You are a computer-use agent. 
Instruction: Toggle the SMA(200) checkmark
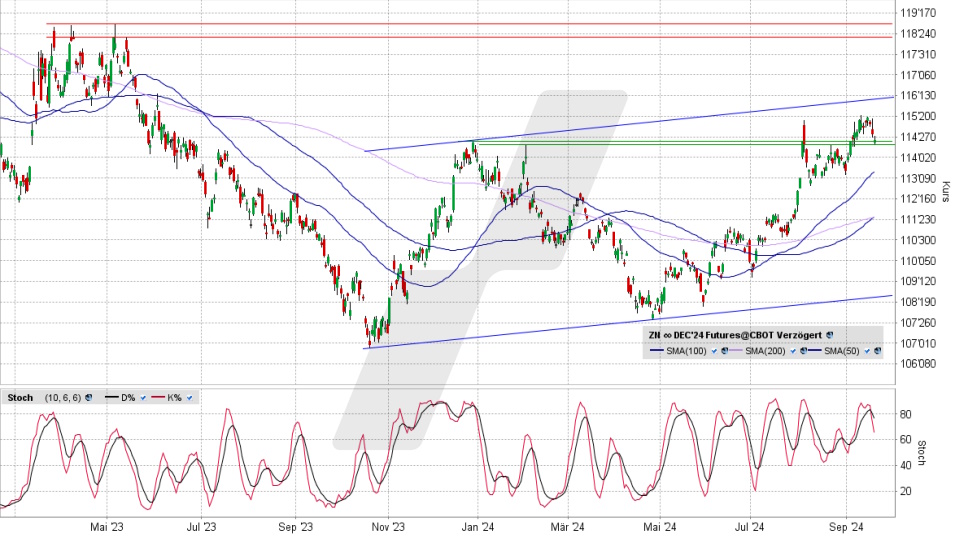[x=793, y=351]
